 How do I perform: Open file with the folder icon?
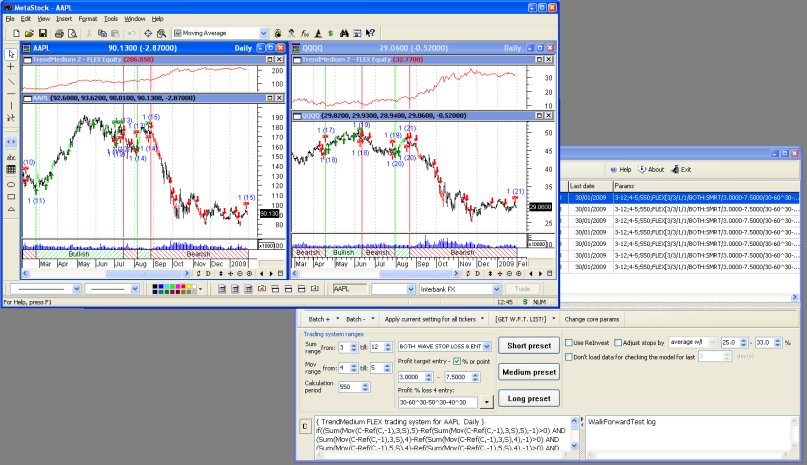pyautogui.click(x=28, y=33)
